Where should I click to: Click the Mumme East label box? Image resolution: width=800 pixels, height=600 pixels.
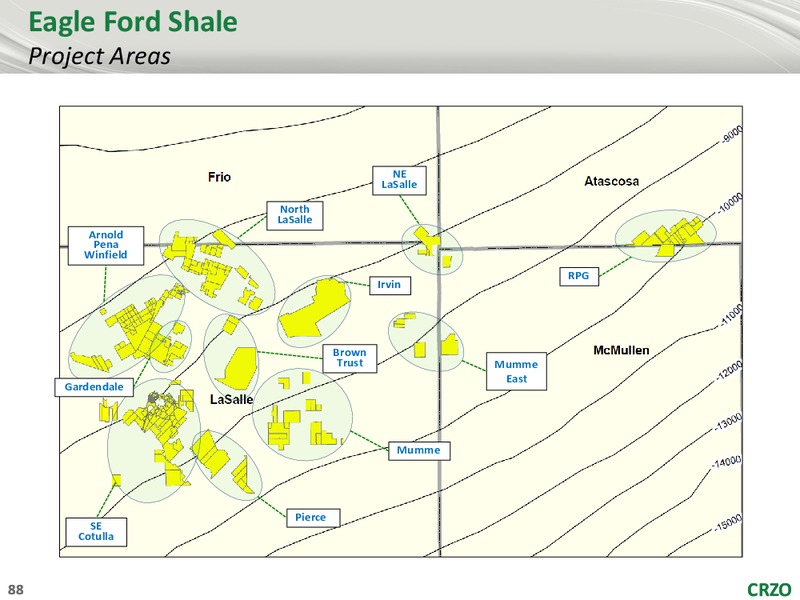pos(516,371)
